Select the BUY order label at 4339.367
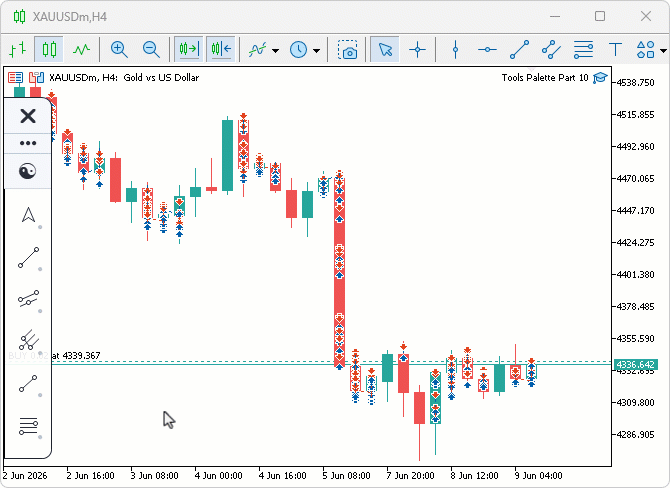This screenshot has height=488, width=670. (54, 356)
